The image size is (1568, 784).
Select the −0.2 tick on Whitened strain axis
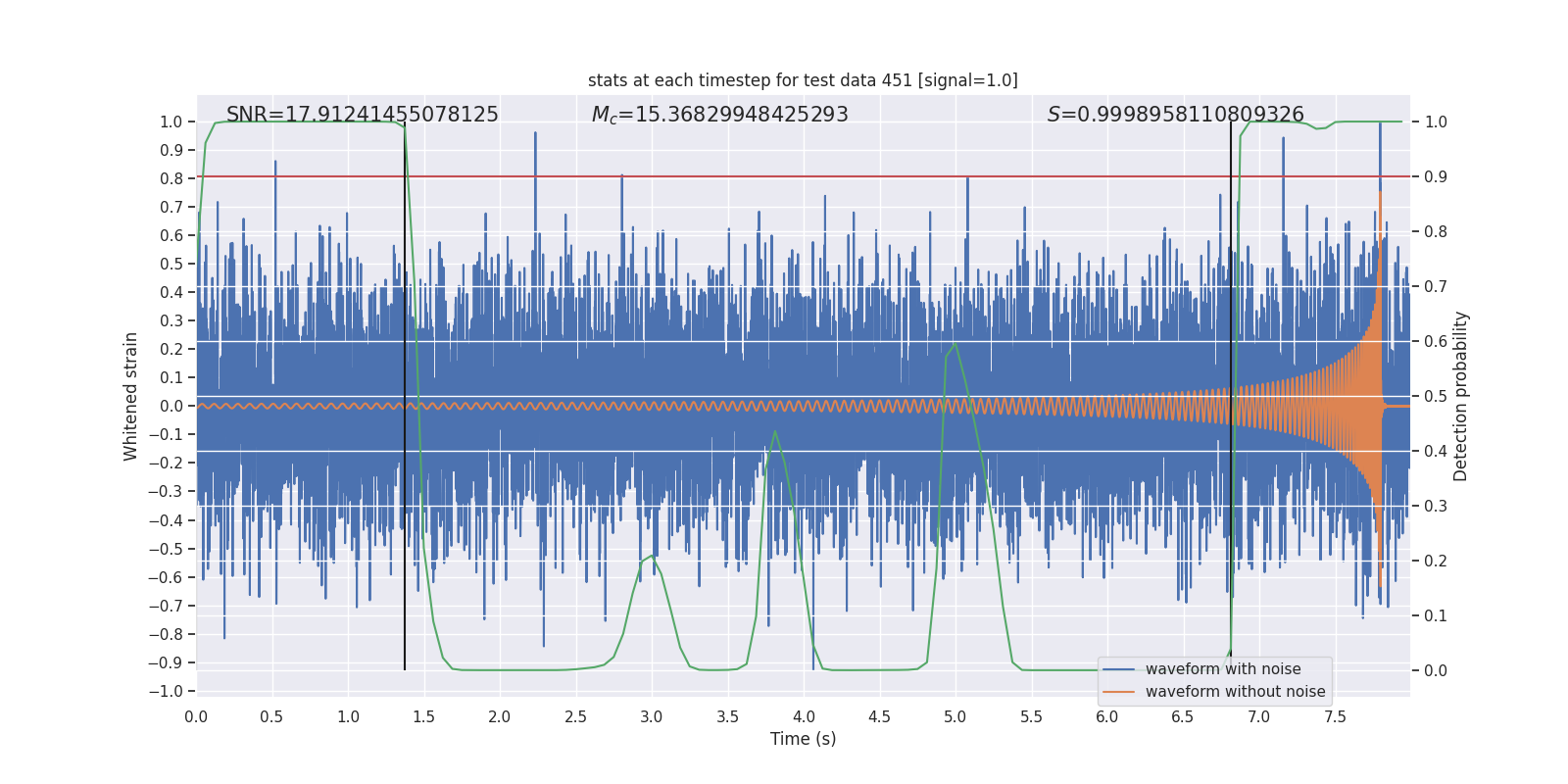point(166,463)
